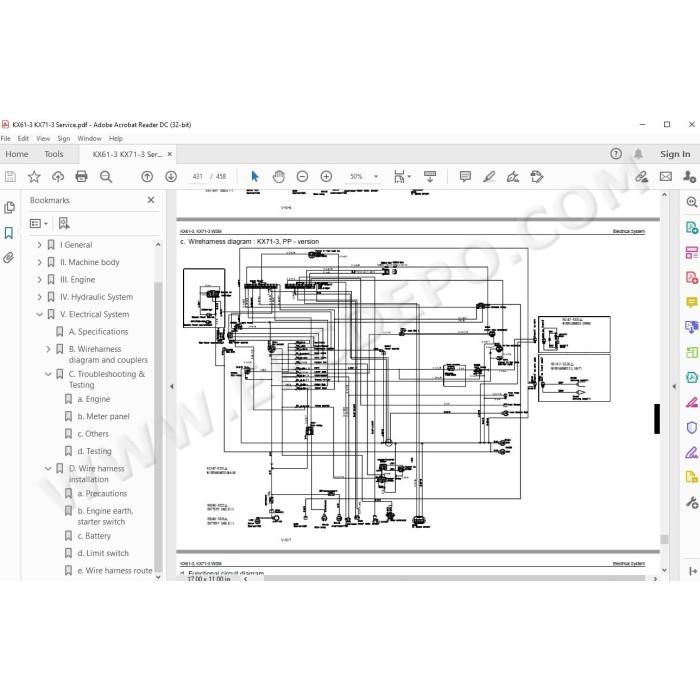
Task: Open attachments paperclip panel
Action: point(9,258)
